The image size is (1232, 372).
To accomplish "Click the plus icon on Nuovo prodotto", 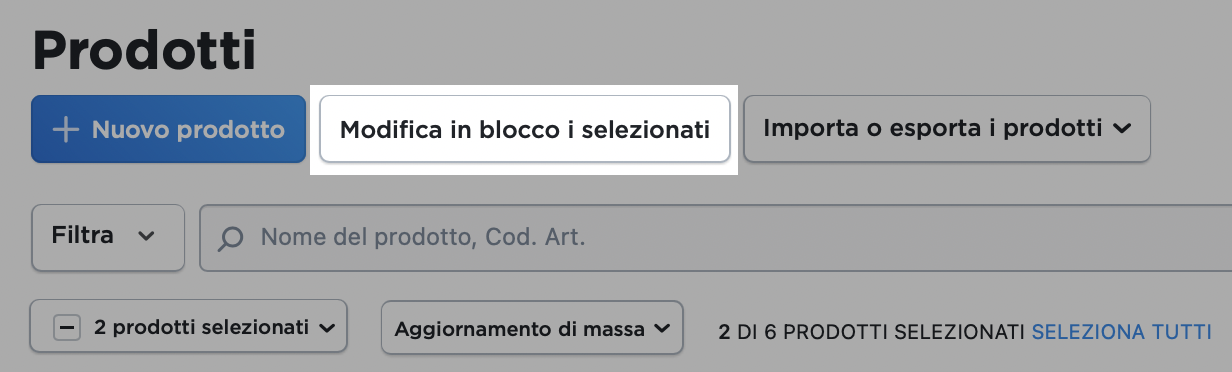I will pyautogui.click(x=65, y=129).
